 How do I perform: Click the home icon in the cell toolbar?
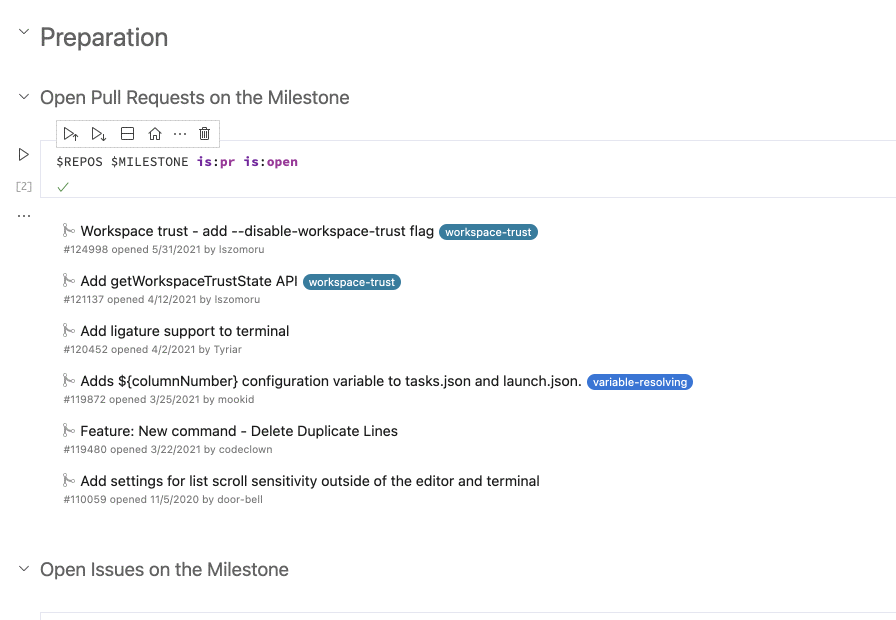coord(153,133)
